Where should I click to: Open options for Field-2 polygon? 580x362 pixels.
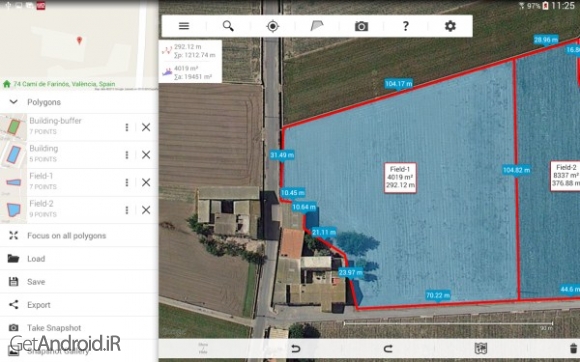[127, 210]
